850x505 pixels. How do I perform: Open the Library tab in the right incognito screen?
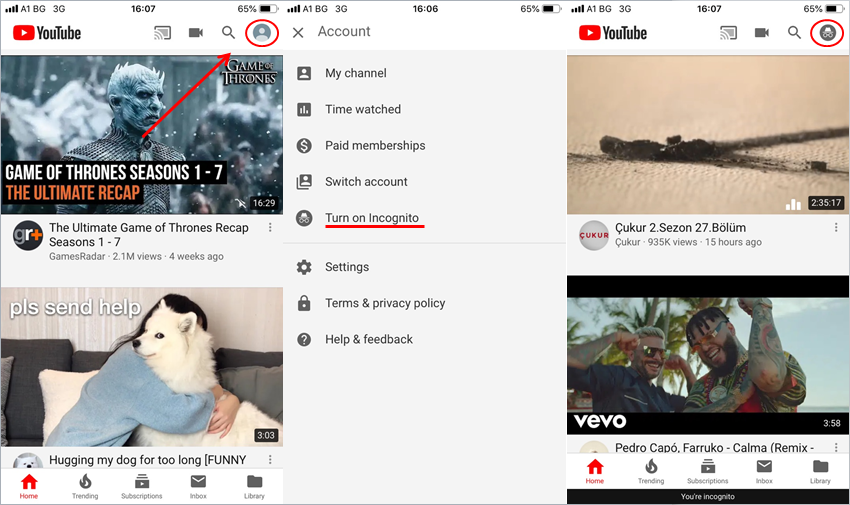click(x=820, y=471)
